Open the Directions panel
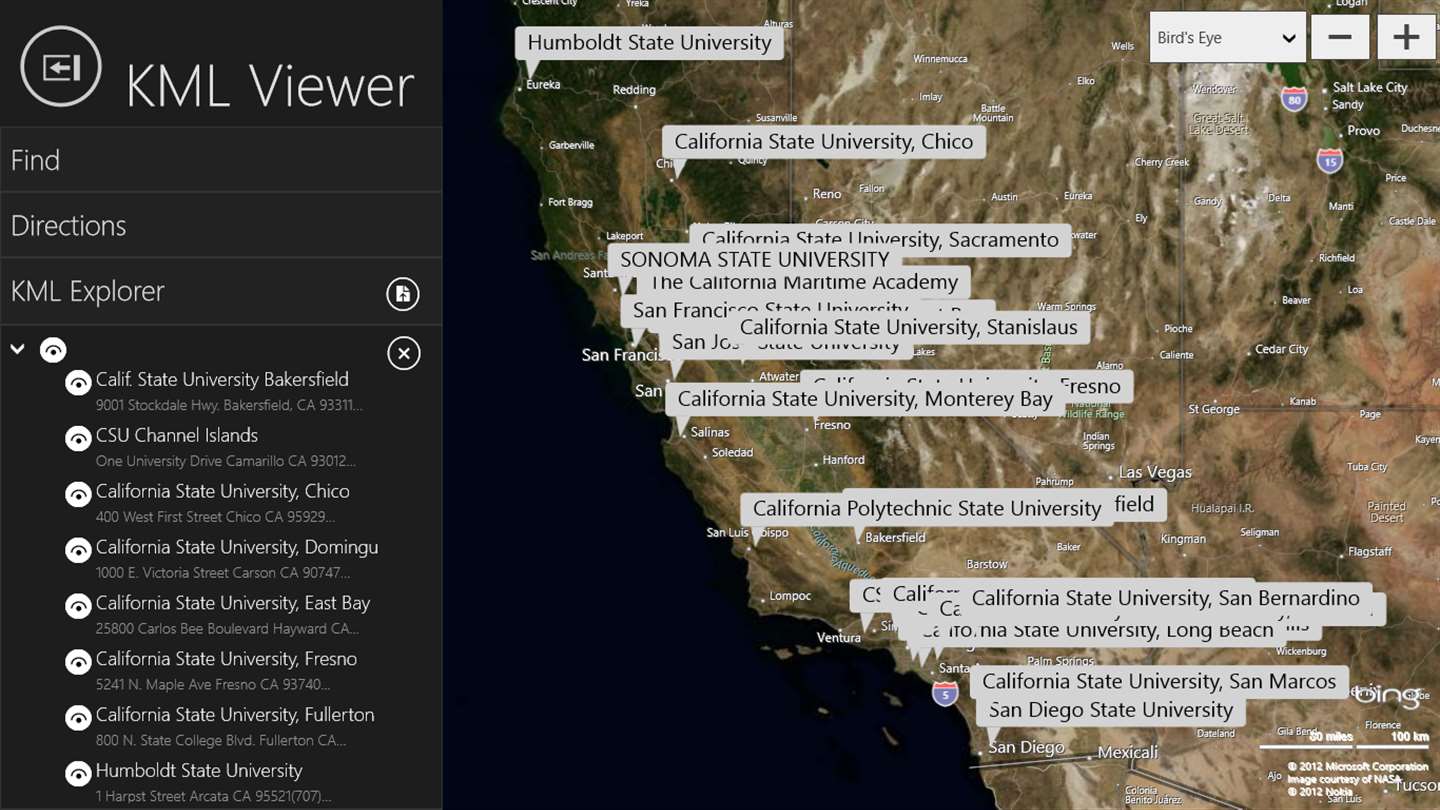The height and width of the screenshot is (810, 1440). pyautogui.click(x=221, y=225)
